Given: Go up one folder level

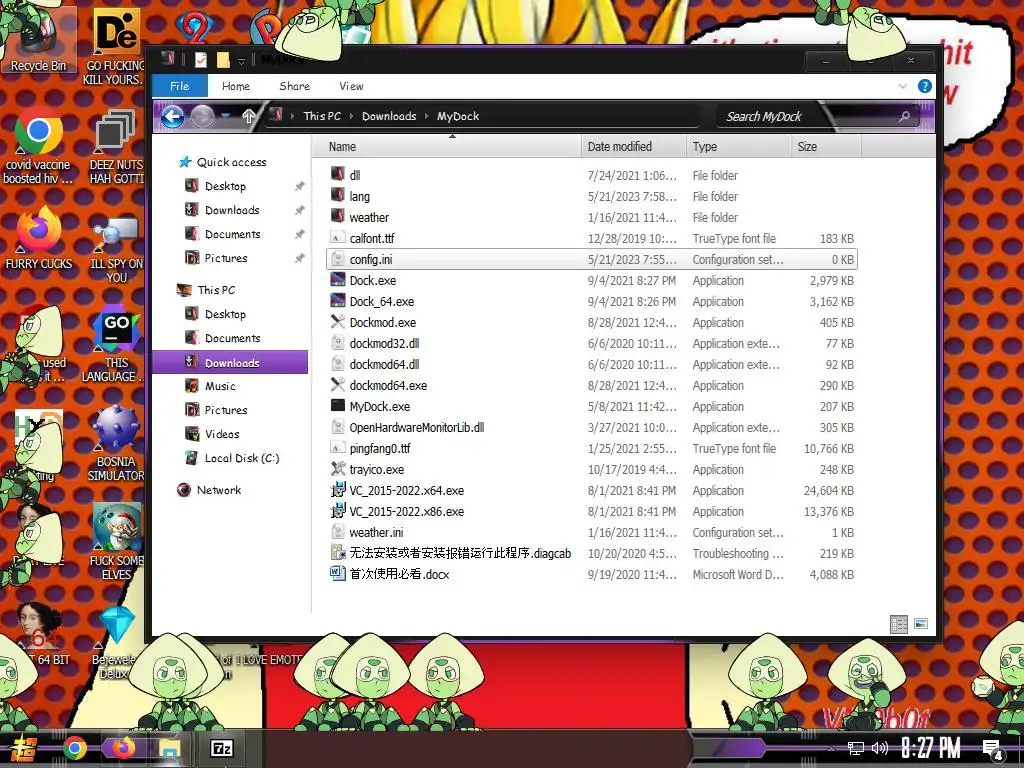Looking at the screenshot, I should [248, 116].
